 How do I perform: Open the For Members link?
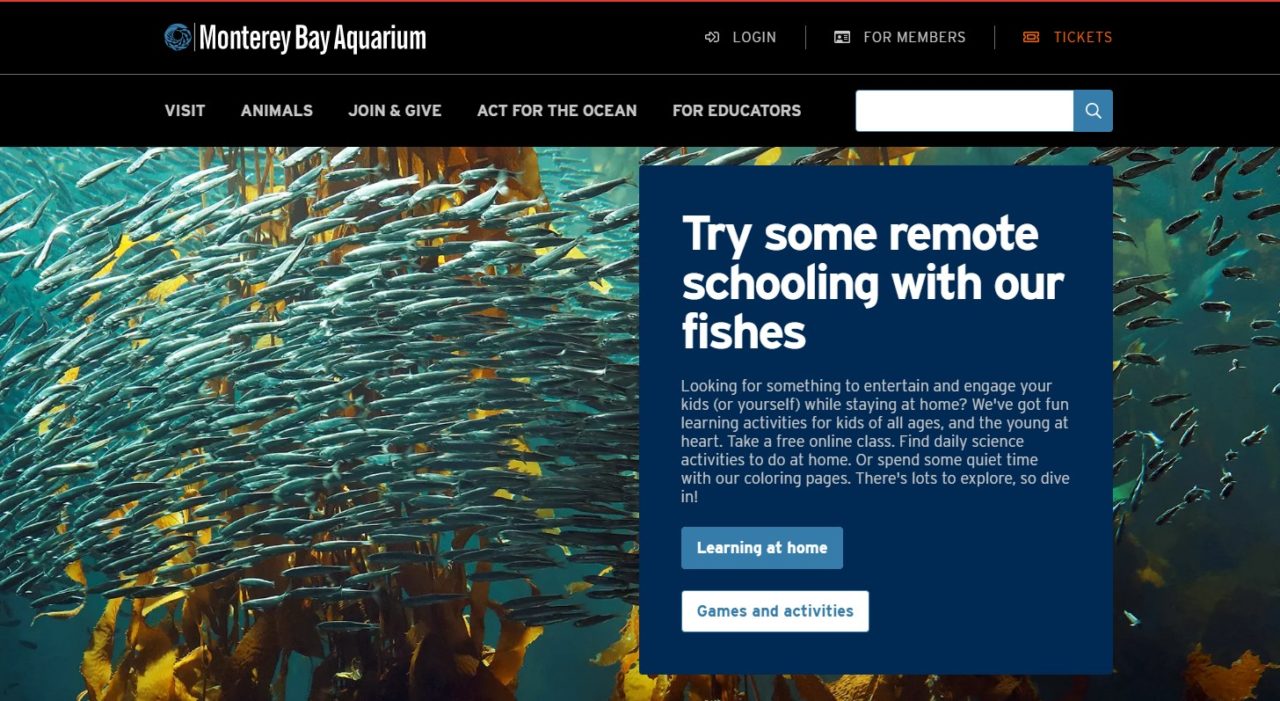[914, 37]
